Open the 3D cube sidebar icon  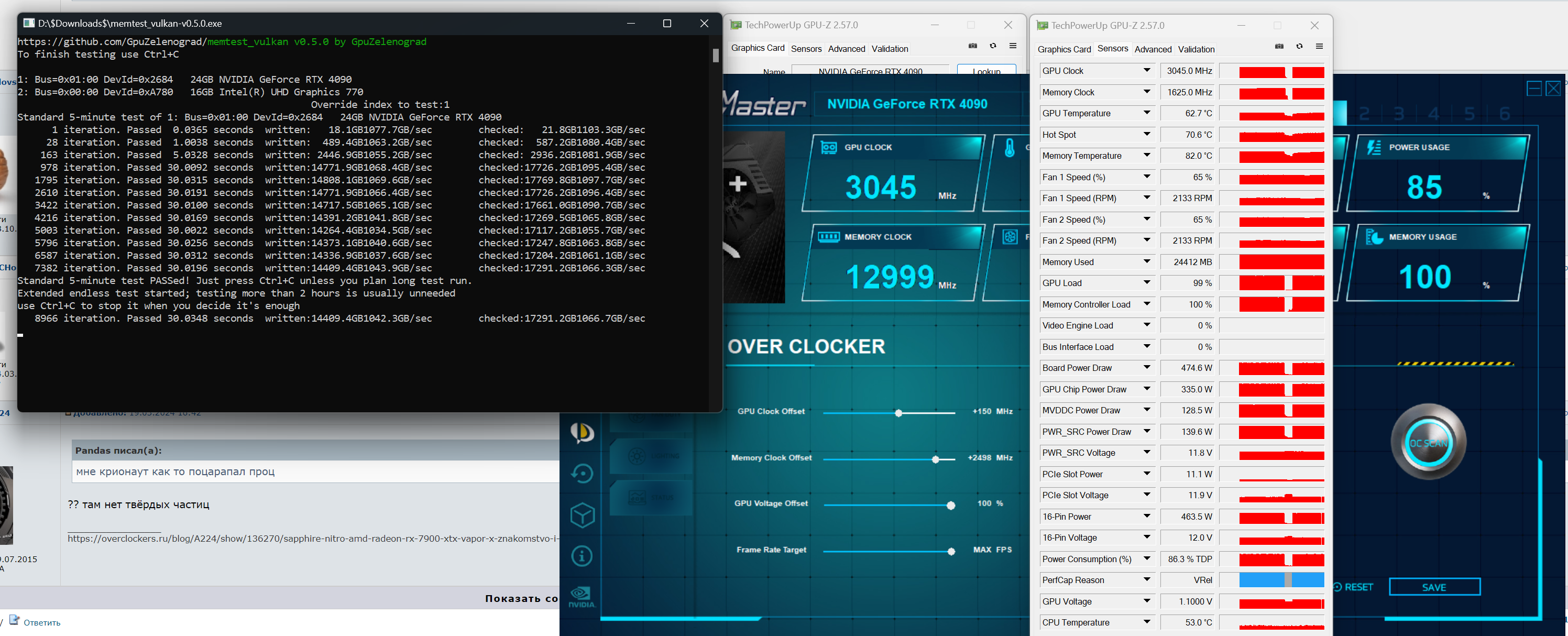click(x=582, y=515)
